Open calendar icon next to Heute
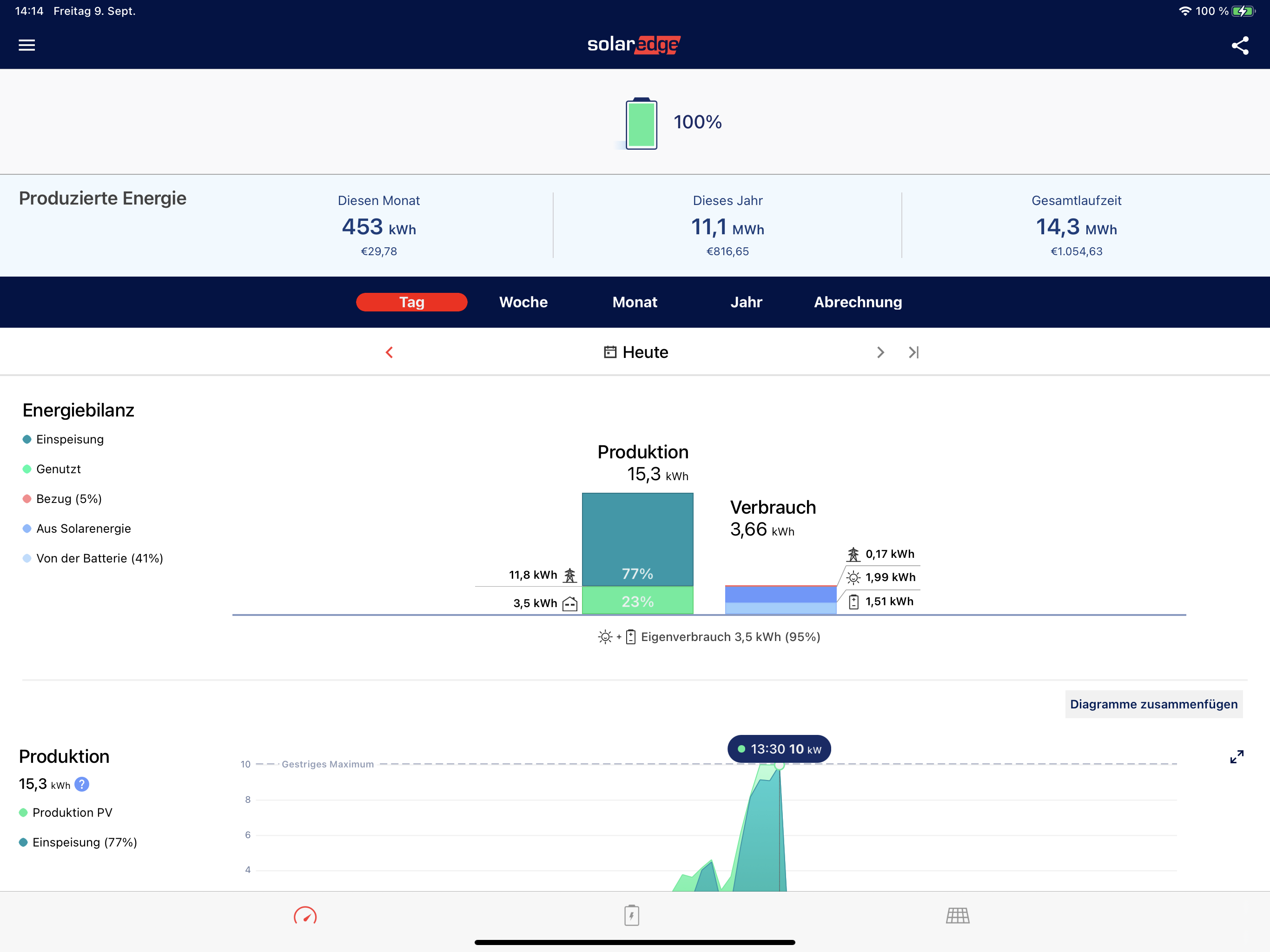1270x952 pixels. click(610, 352)
